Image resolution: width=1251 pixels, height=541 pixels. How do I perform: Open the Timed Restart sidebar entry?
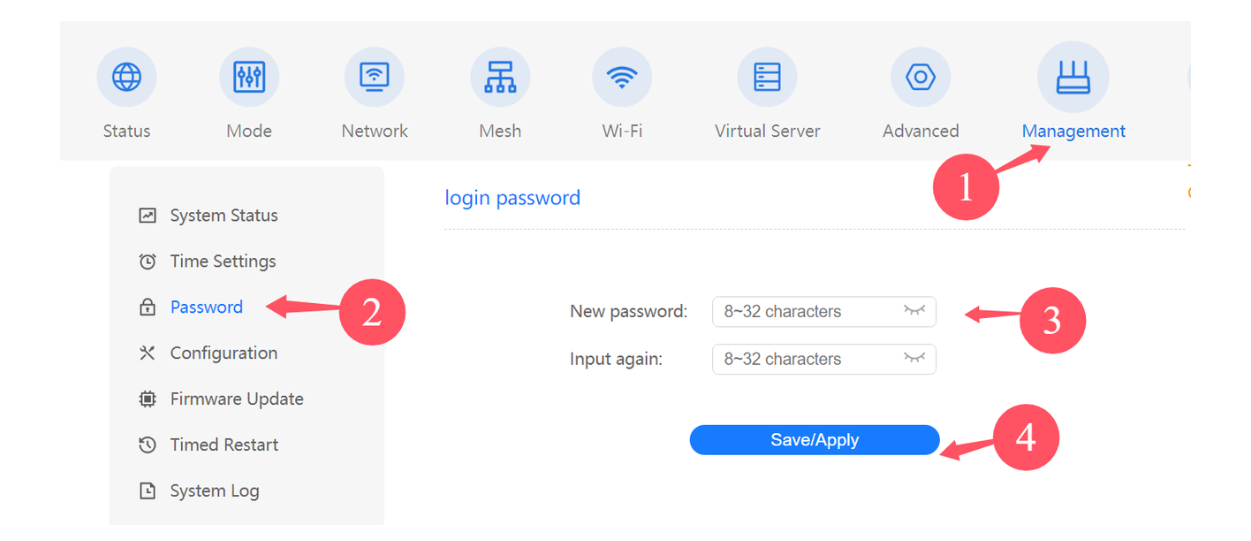208,445
